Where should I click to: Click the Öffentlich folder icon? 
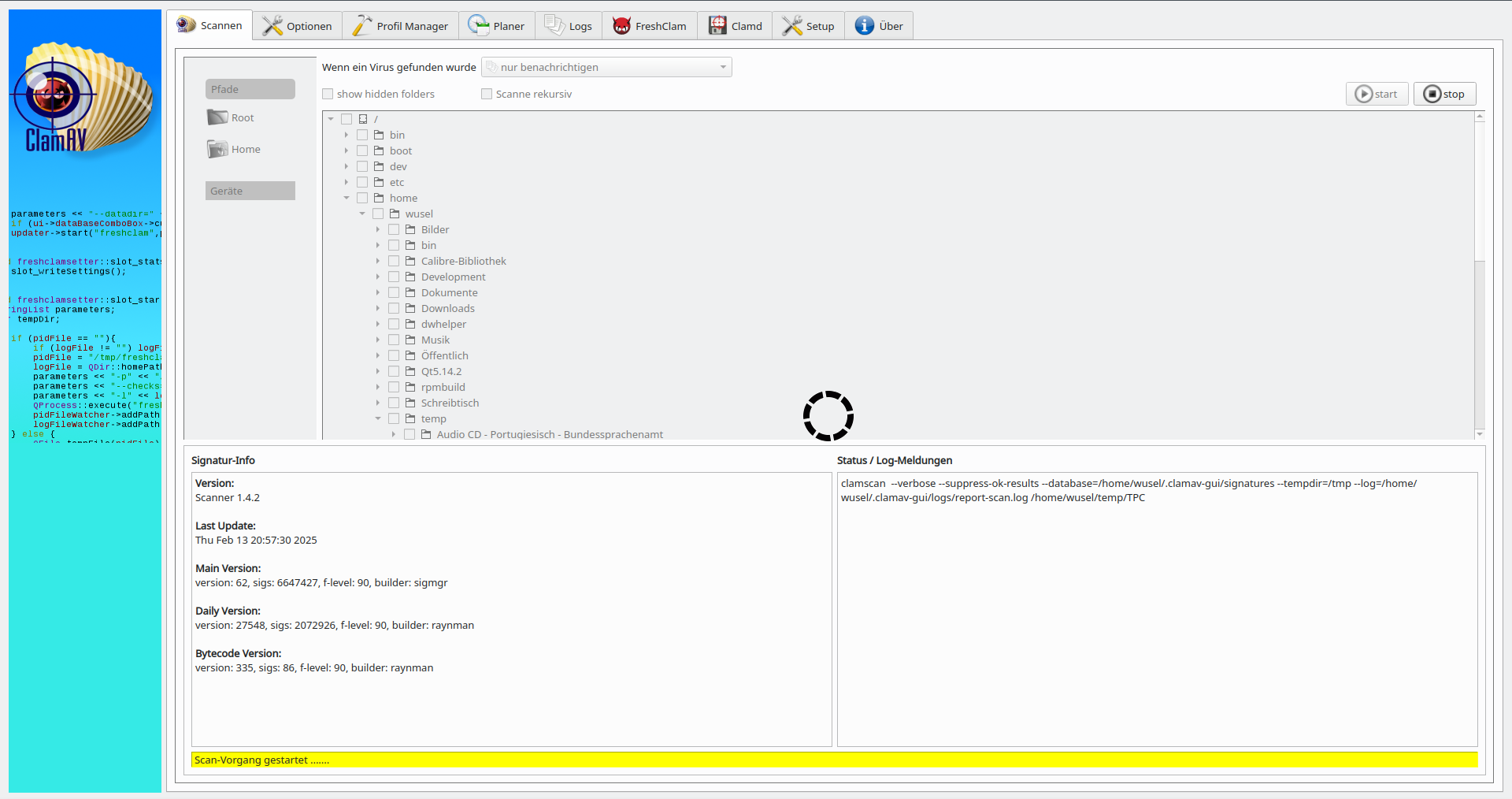[x=410, y=355]
